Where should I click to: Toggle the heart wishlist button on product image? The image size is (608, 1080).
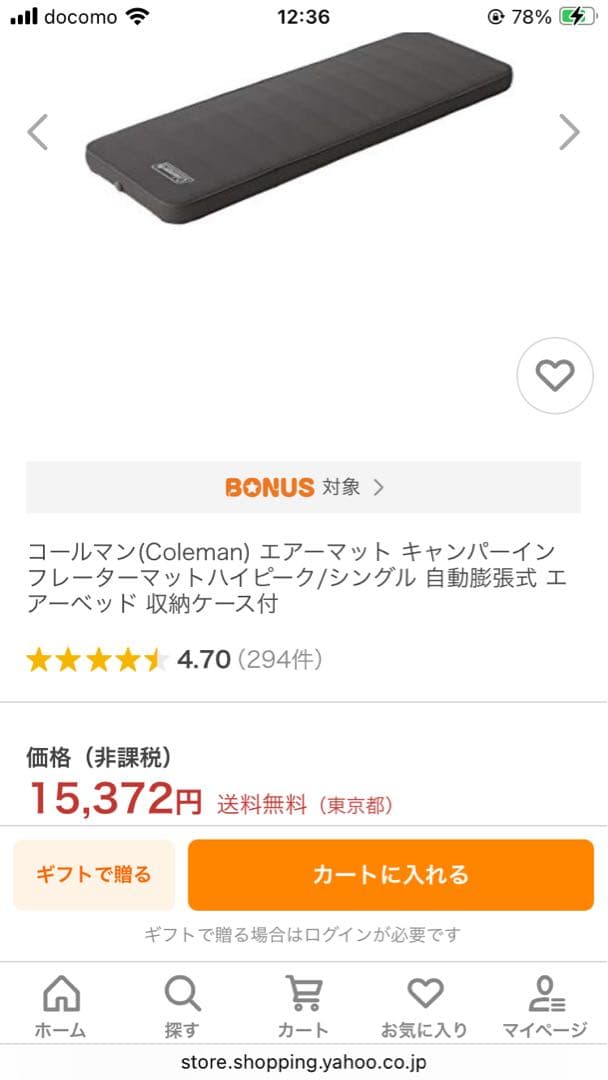pyautogui.click(x=555, y=376)
